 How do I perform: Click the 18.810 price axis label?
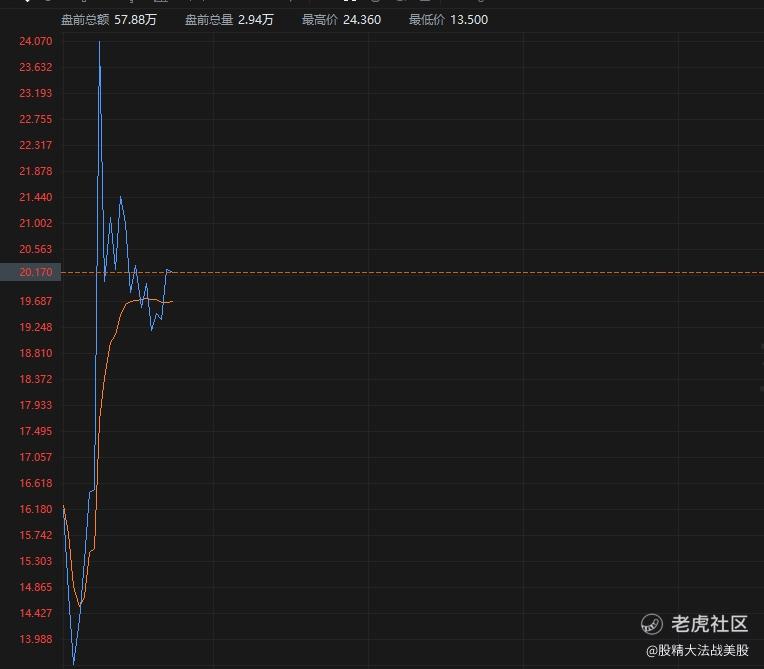(x=36, y=353)
